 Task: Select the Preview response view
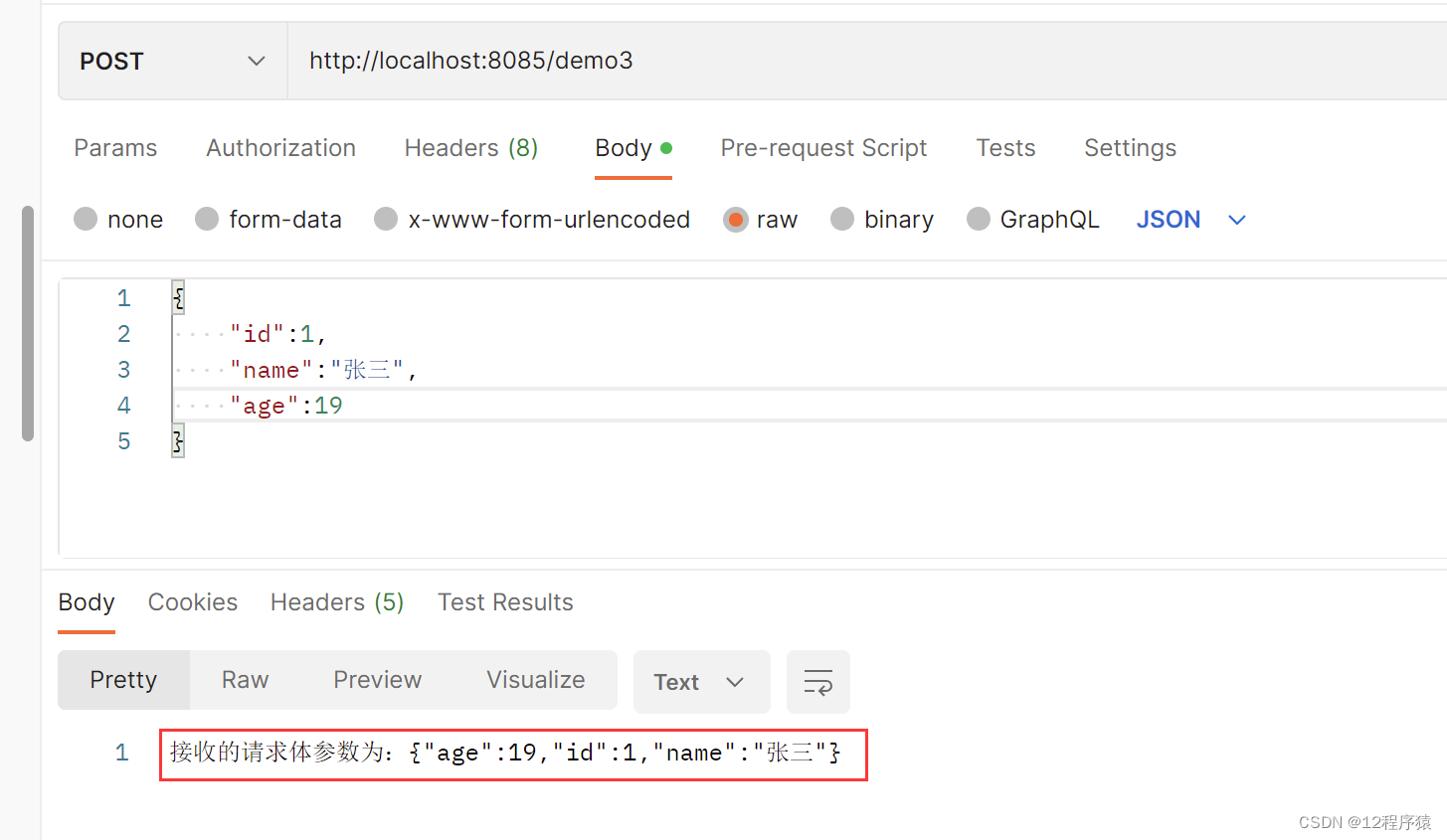click(x=377, y=680)
